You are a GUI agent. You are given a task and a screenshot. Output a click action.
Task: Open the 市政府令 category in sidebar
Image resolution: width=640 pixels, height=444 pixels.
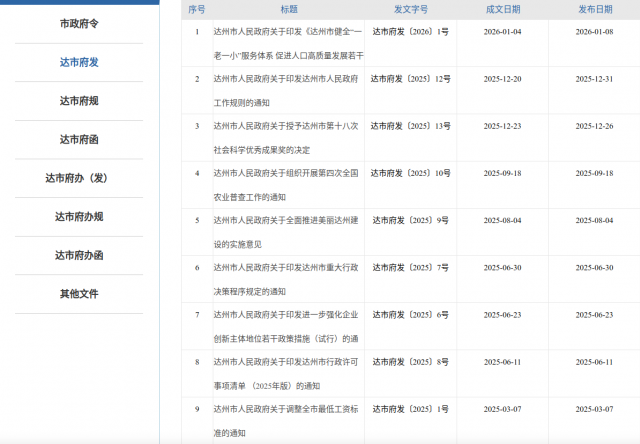pos(79,23)
